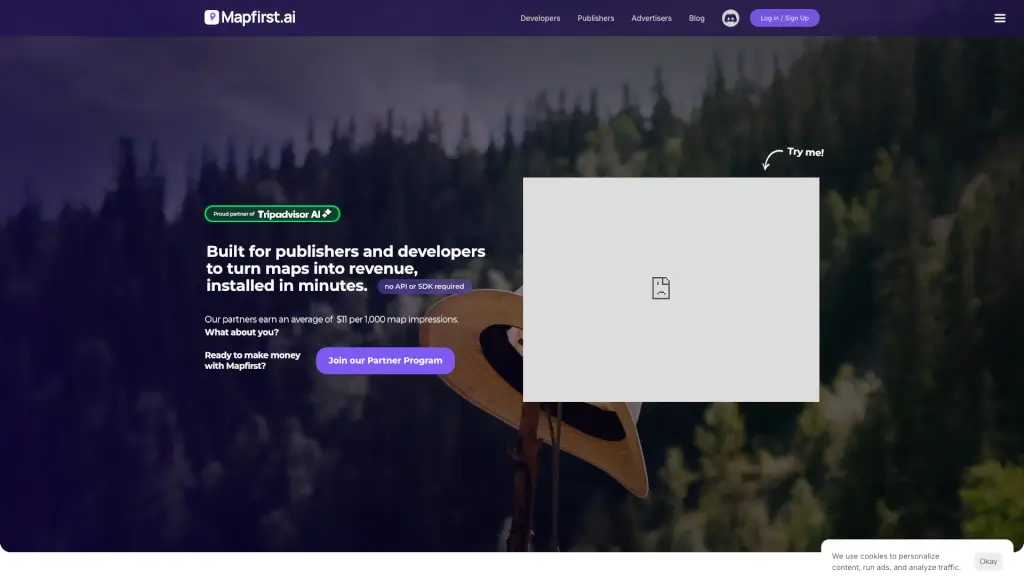Click the no API or SDK required pill

423,286
